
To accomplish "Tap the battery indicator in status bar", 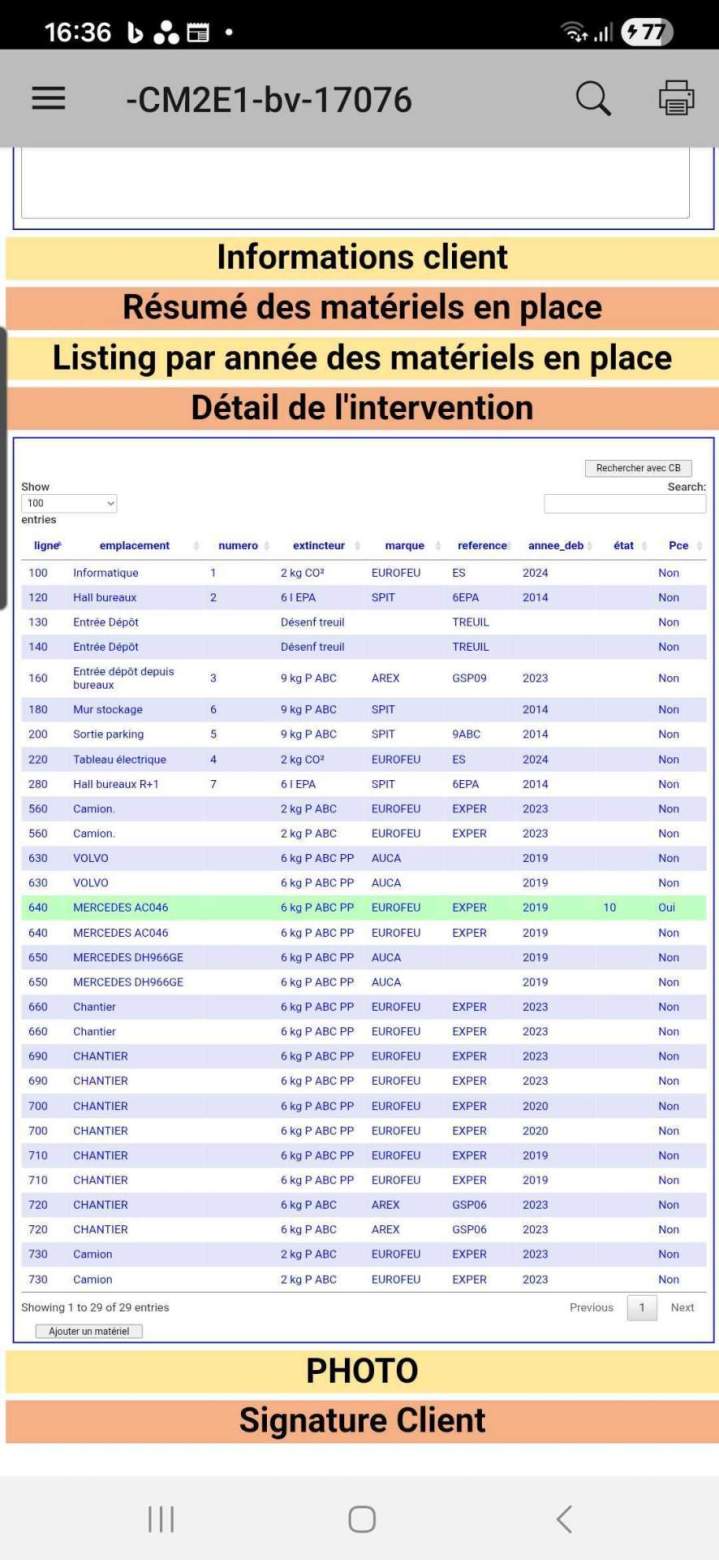I will click(647, 32).
